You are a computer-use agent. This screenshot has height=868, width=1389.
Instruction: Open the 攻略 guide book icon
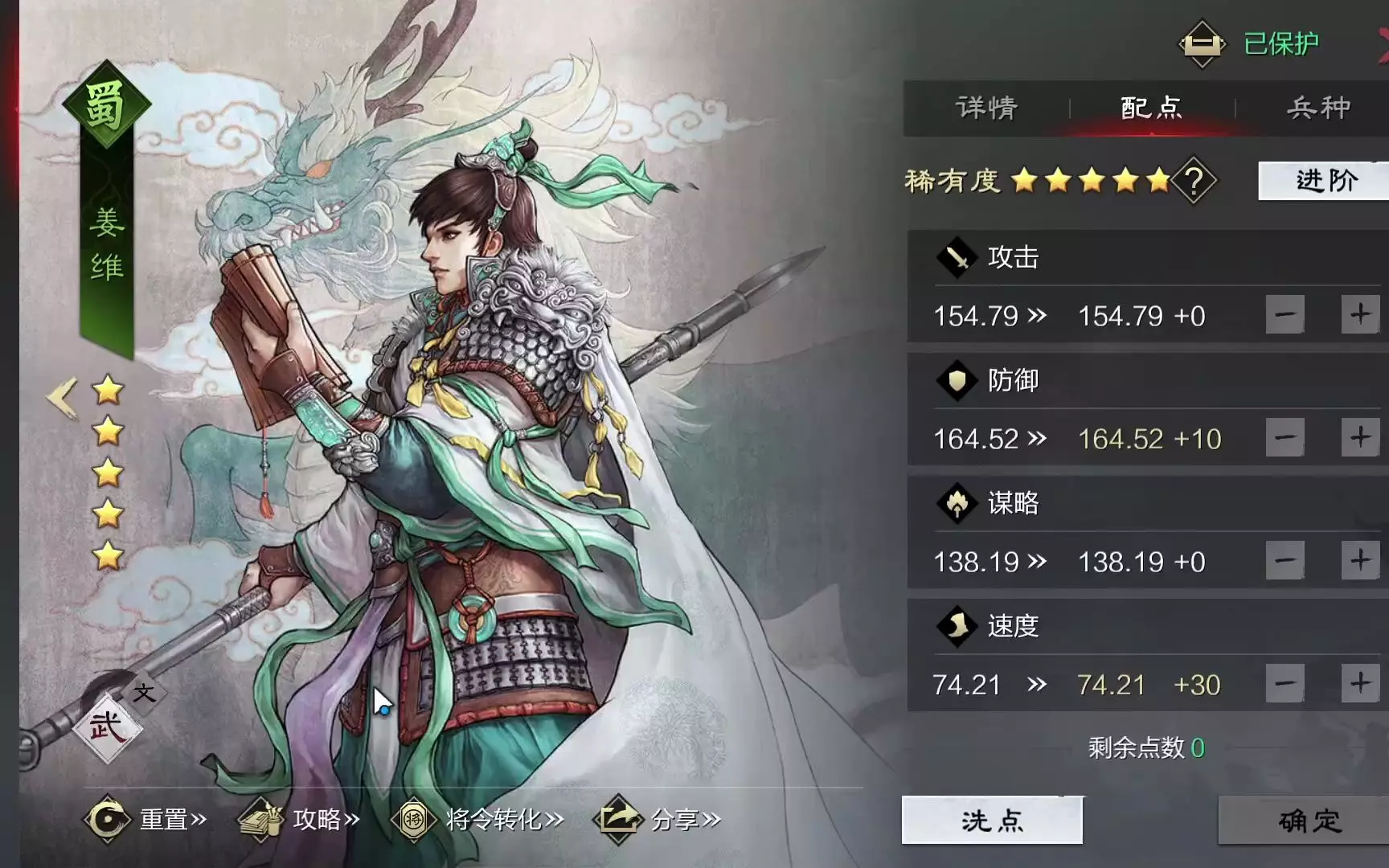tap(260, 819)
